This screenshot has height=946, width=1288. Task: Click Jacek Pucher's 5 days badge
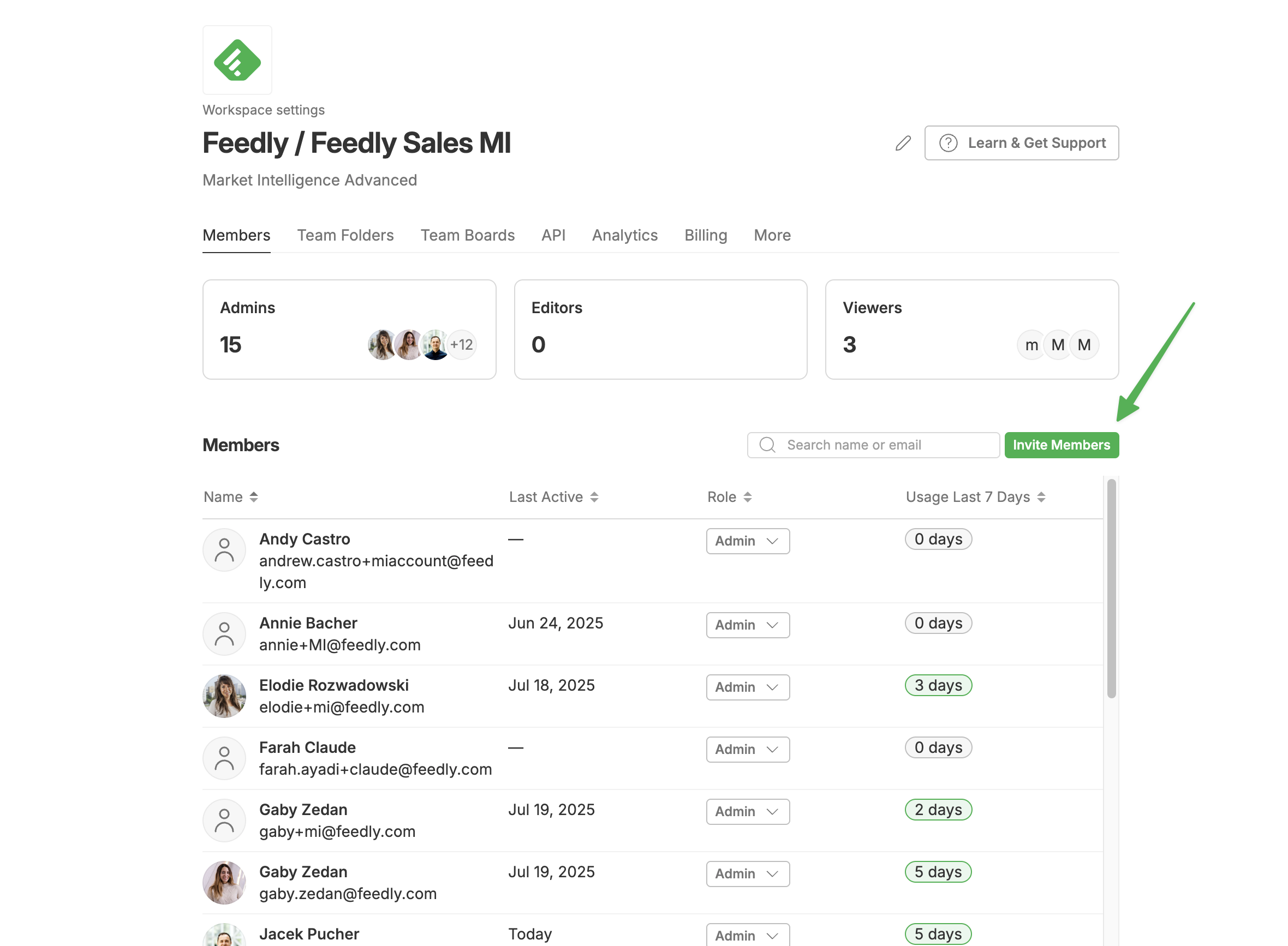938,934
